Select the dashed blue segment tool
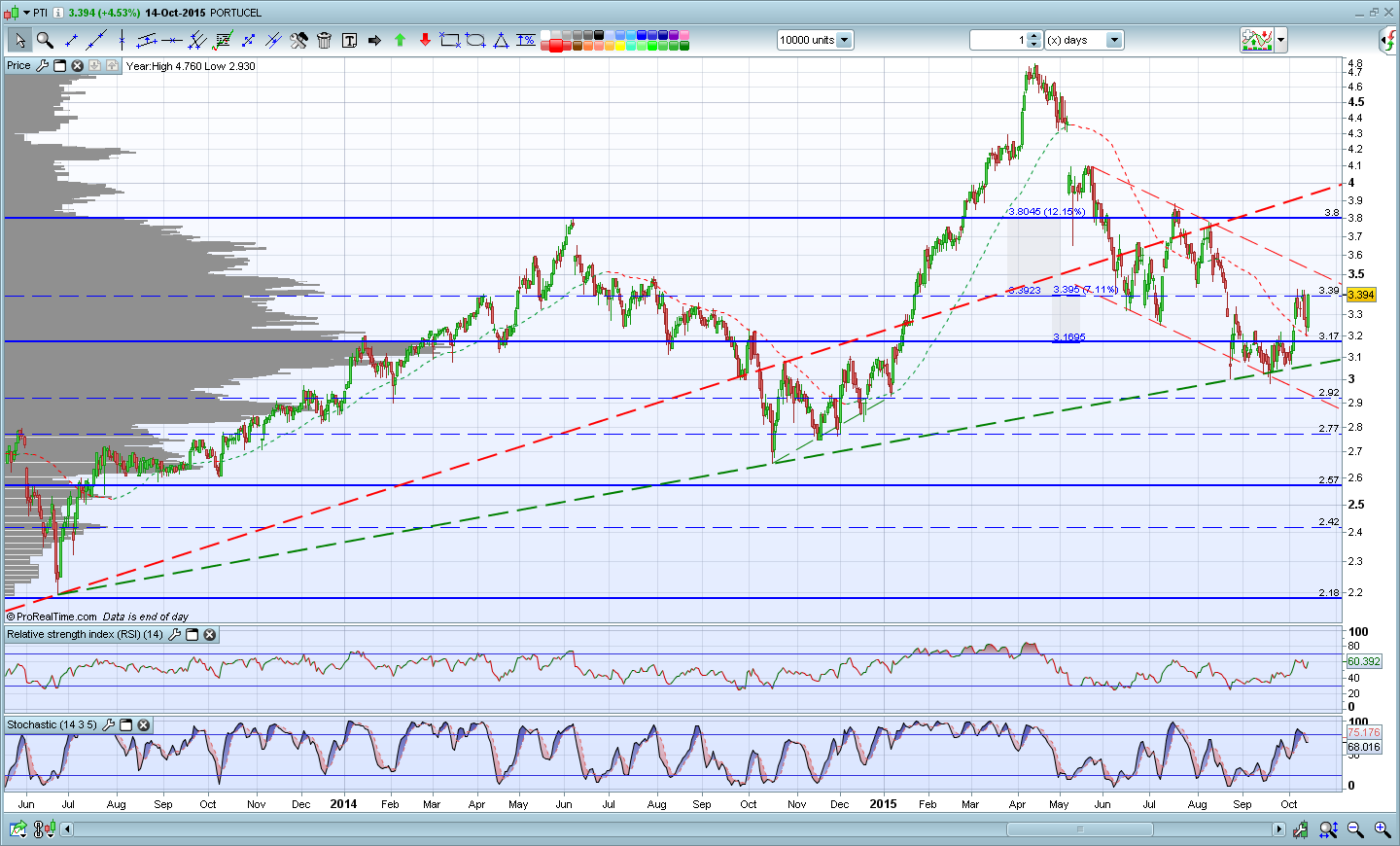 [x=248, y=40]
